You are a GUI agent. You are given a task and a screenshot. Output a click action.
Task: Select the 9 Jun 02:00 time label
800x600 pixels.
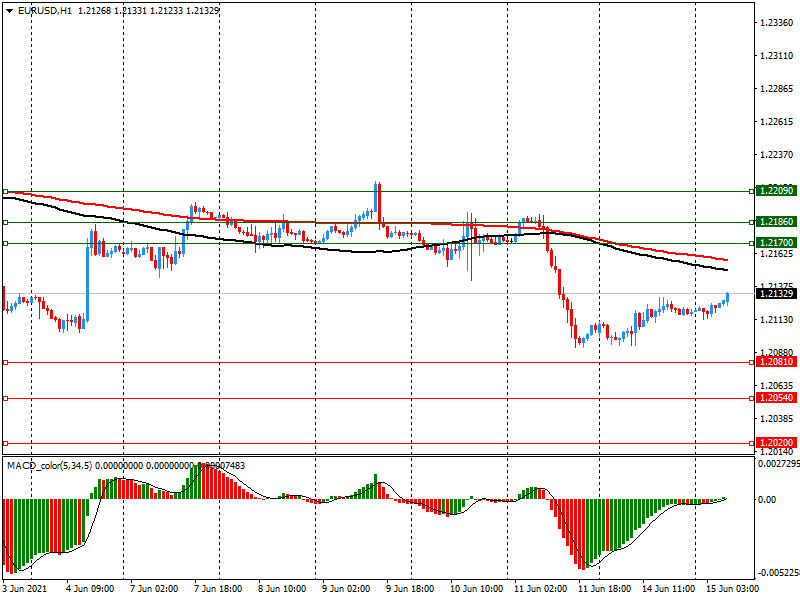pyautogui.click(x=346, y=591)
